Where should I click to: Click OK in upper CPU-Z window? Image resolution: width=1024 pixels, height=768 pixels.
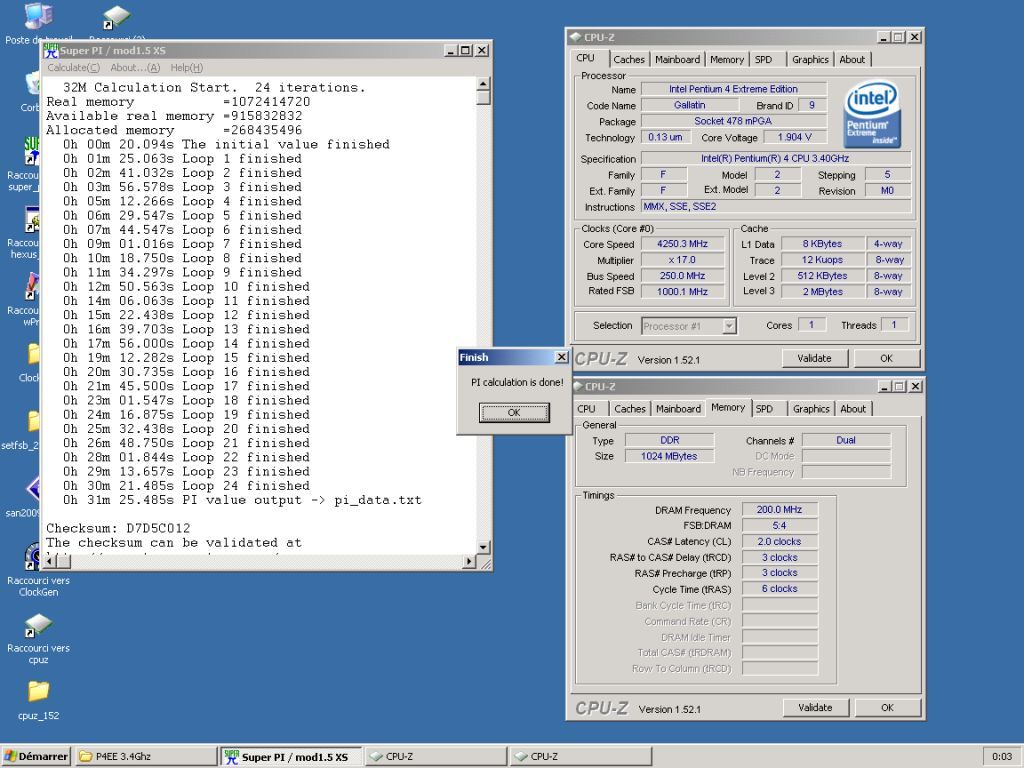(x=886, y=359)
